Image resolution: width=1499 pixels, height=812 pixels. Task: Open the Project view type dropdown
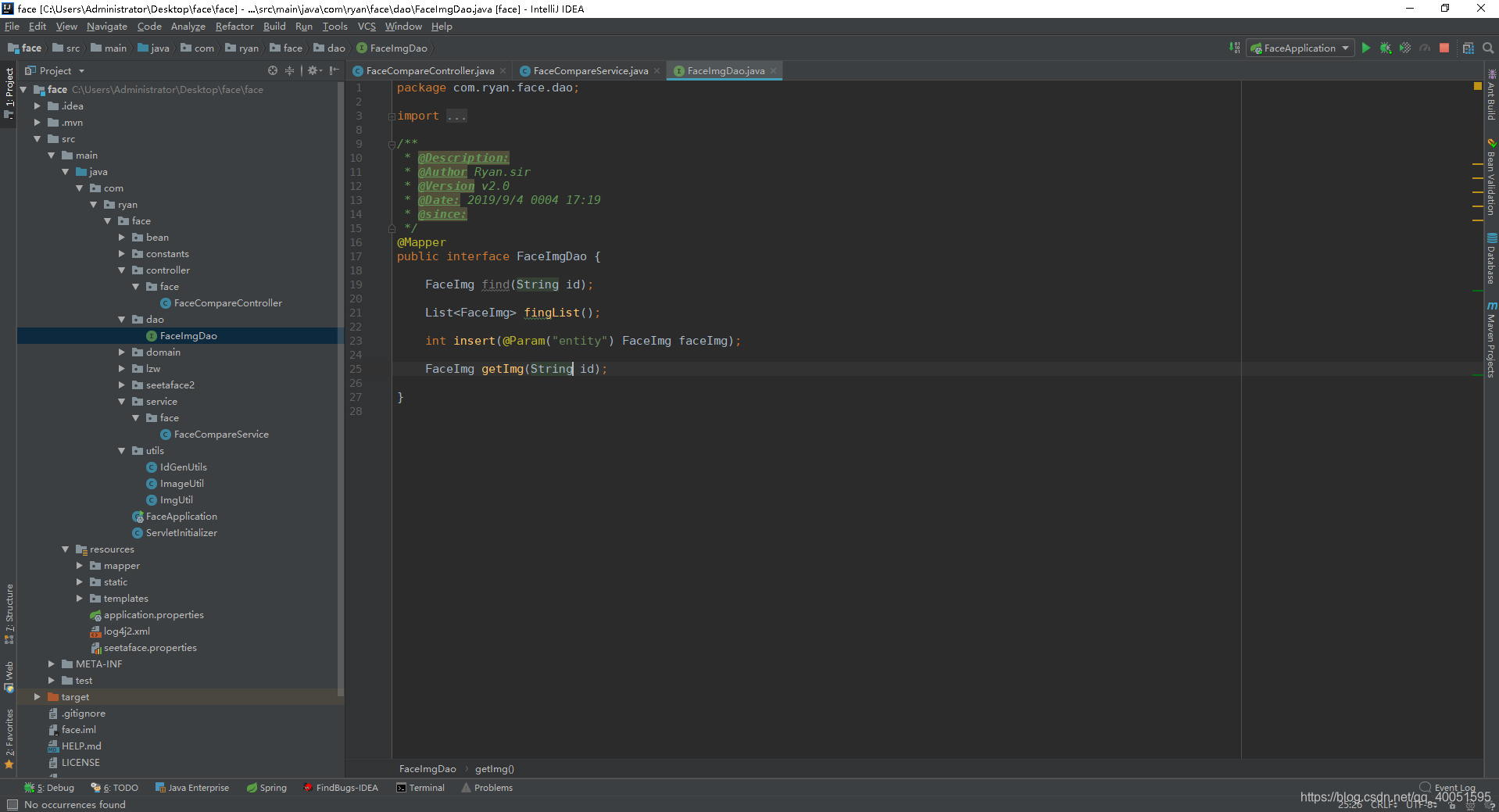(55, 70)
